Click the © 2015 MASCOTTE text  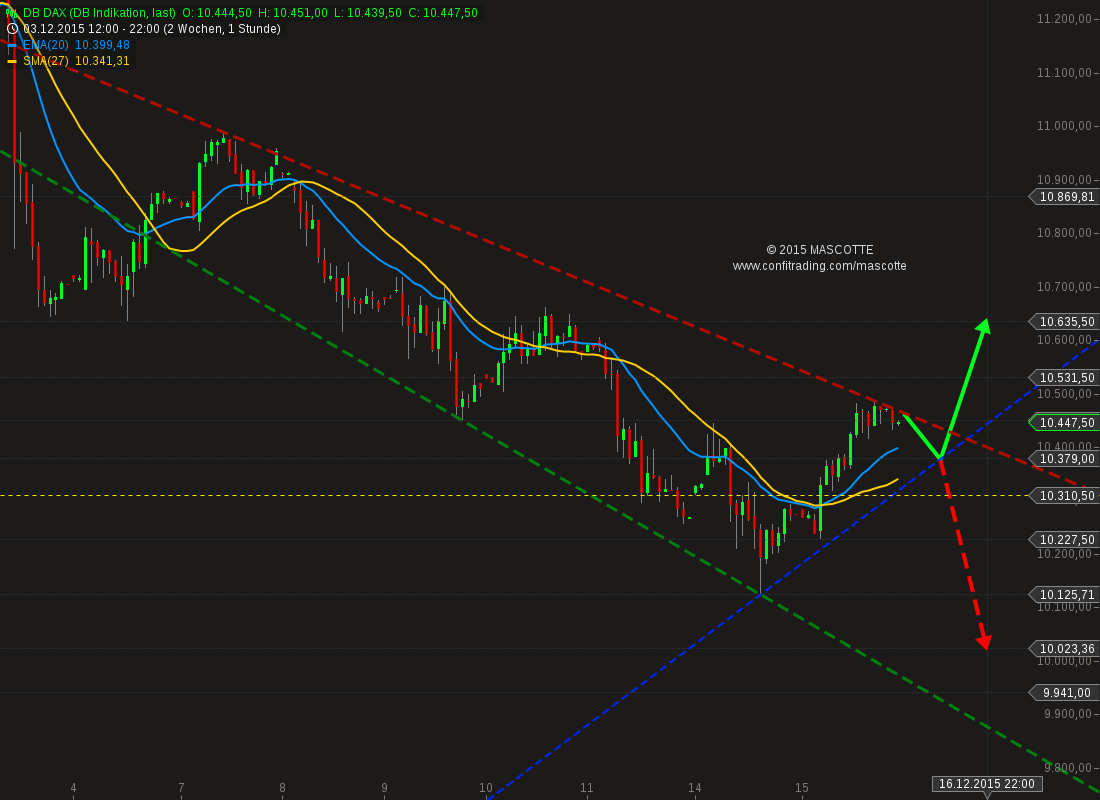pos(819,251)
